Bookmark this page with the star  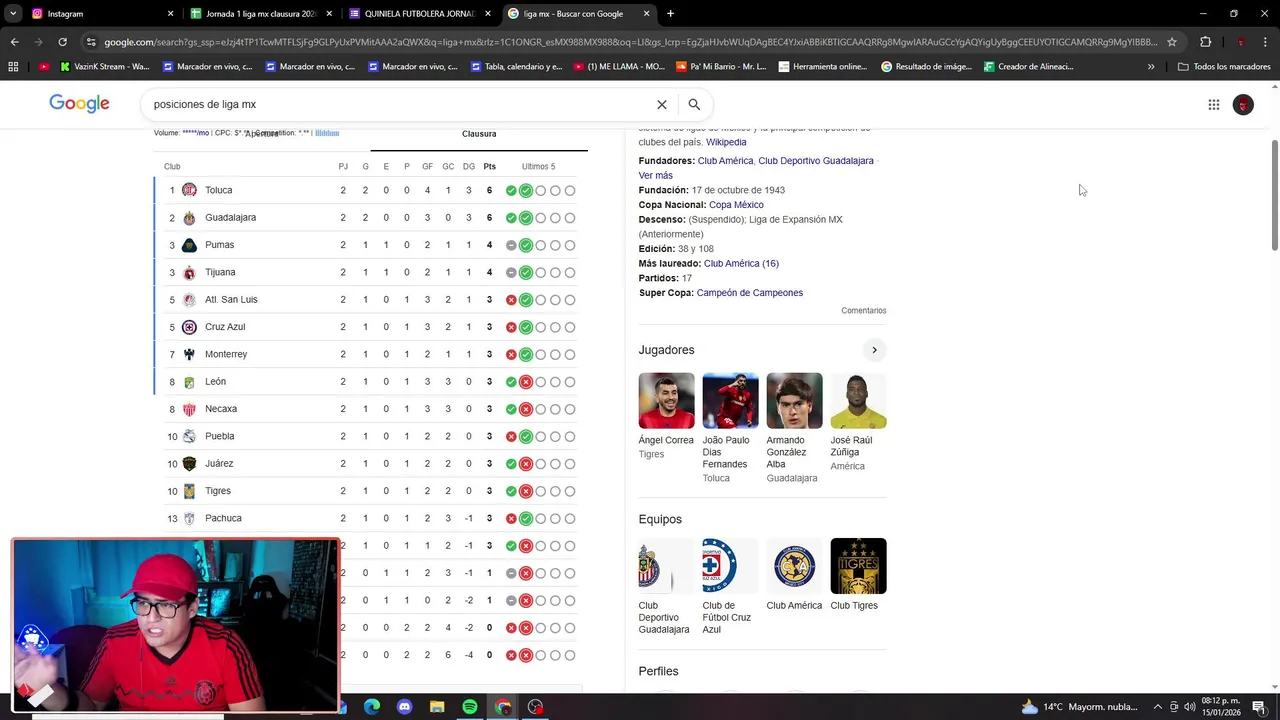tap(1172, 42)
